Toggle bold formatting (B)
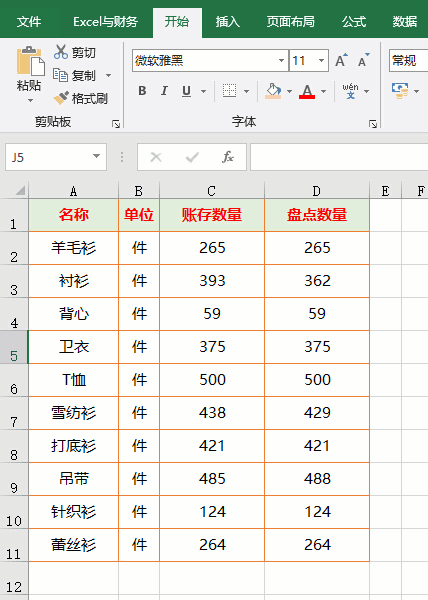The height and width of the screenshot is (600, 428). click(142, 91)
